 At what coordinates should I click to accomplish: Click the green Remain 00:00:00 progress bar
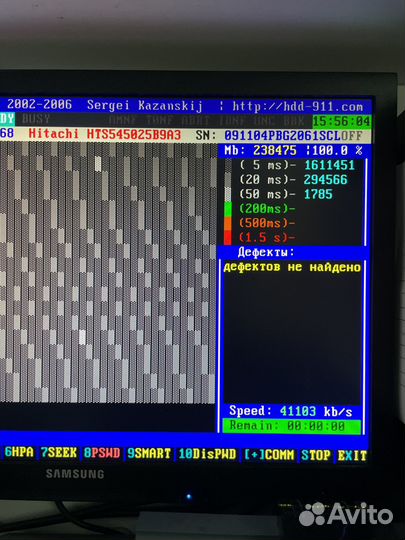[x=291, y=426]
